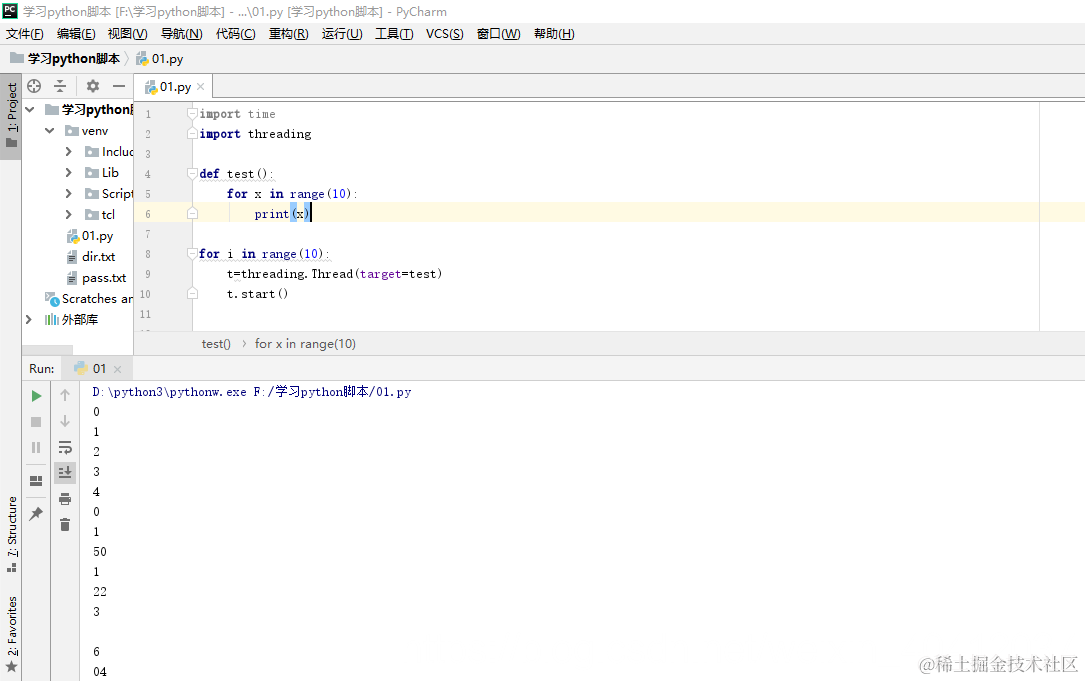1085x681 pixels.
Task: Open the VCS(S) menu
Action: coord(444,34)
